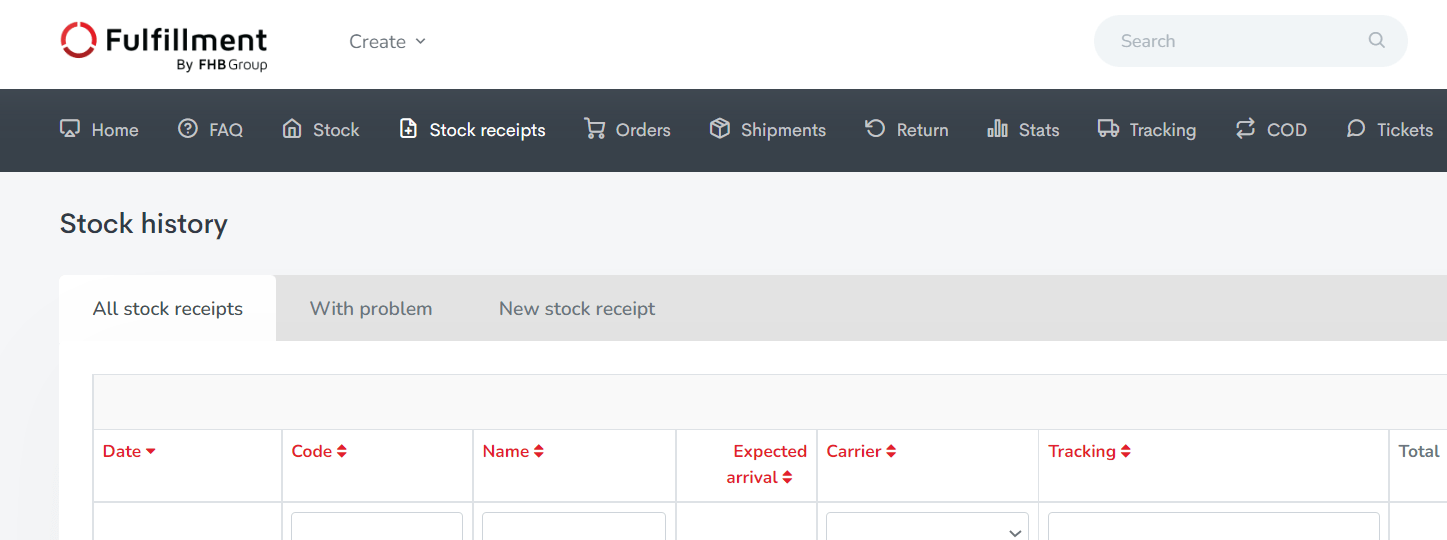
Task: Click the Orders shopping cart icon
Action: tap(595, 129)
